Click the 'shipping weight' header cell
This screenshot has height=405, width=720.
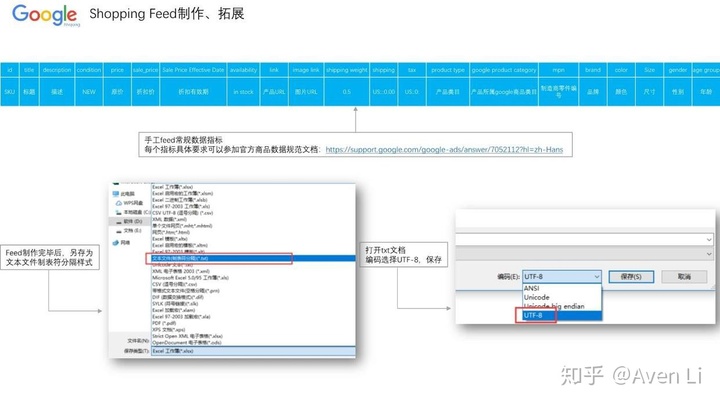[x=347, y=70]
